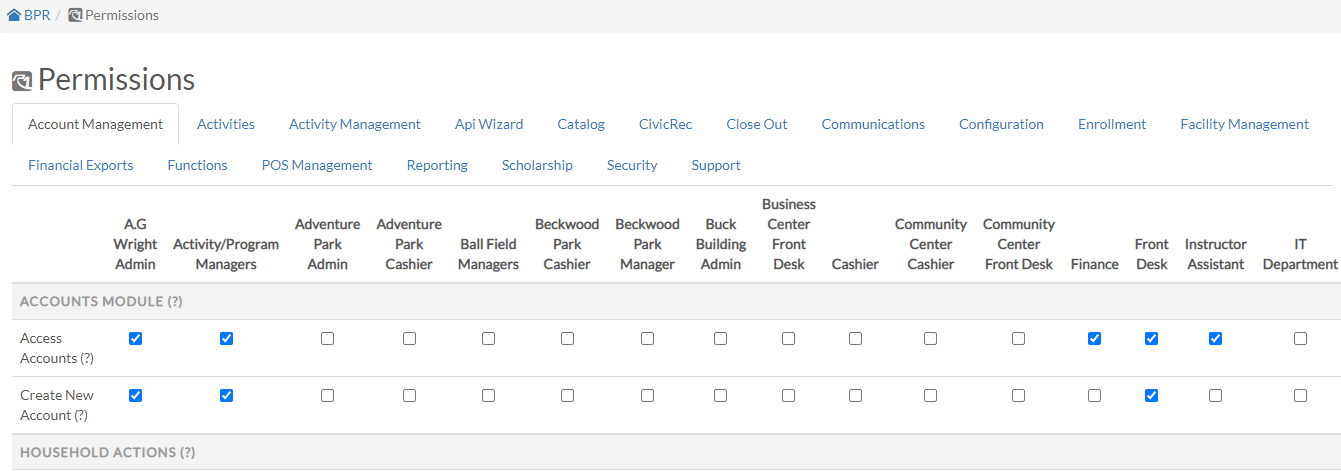Select the Security tab
Image resolution: width=1341 pixels, height=476 pixels.
pos(632,165)
